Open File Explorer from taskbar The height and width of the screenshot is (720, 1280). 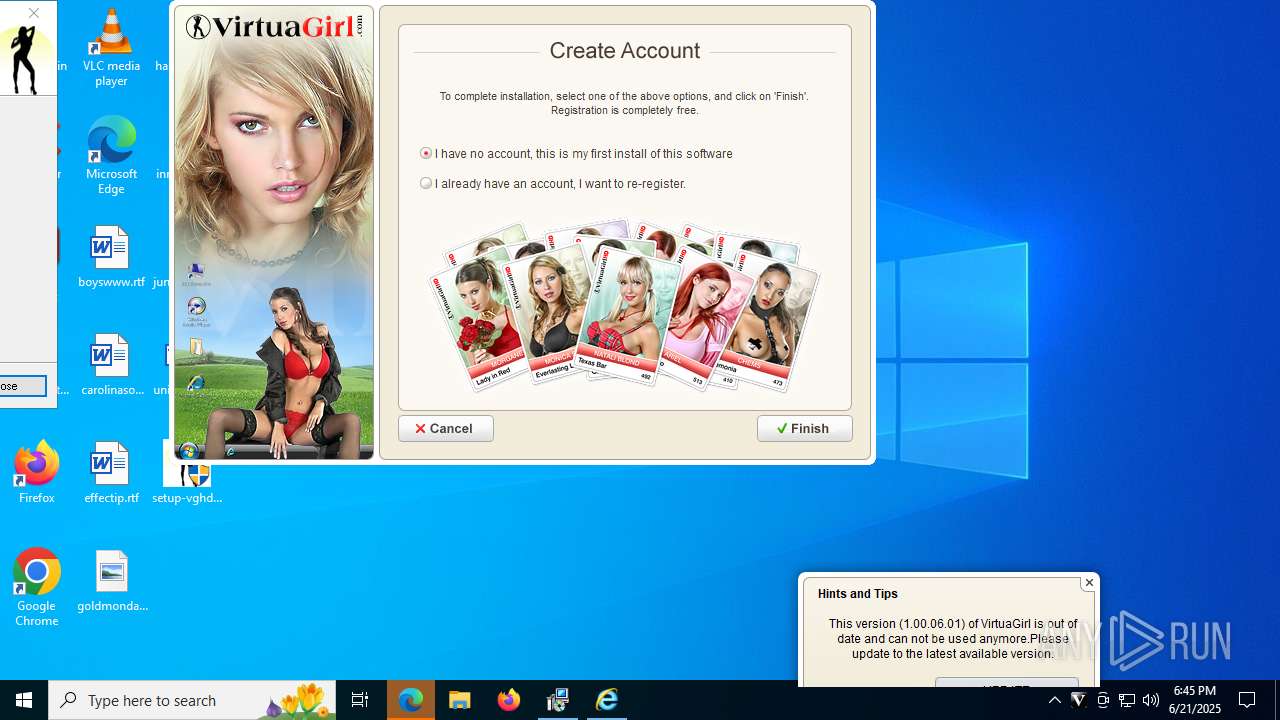point(460,700)
